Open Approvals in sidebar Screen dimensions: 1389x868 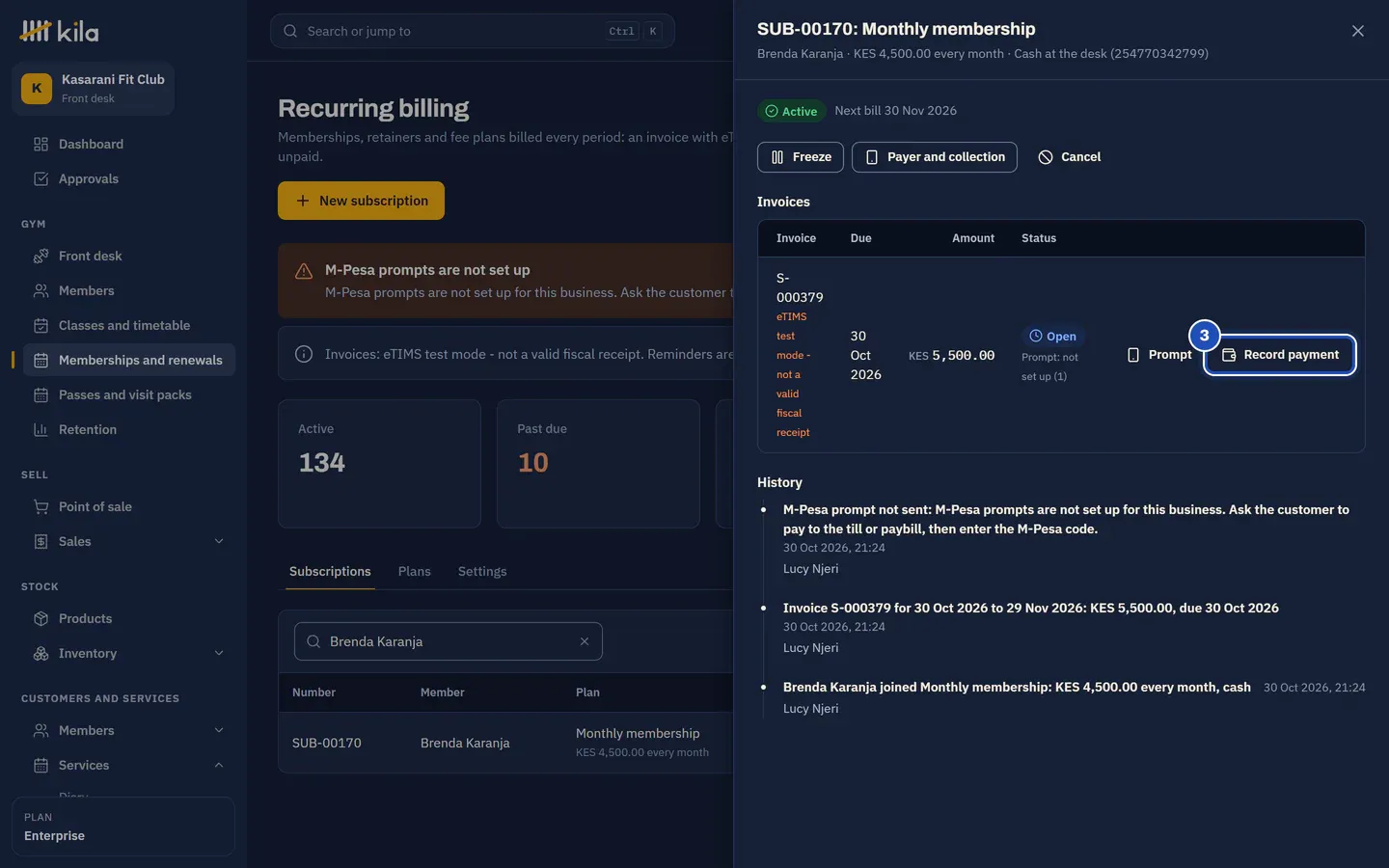click(x=128, y=178)
